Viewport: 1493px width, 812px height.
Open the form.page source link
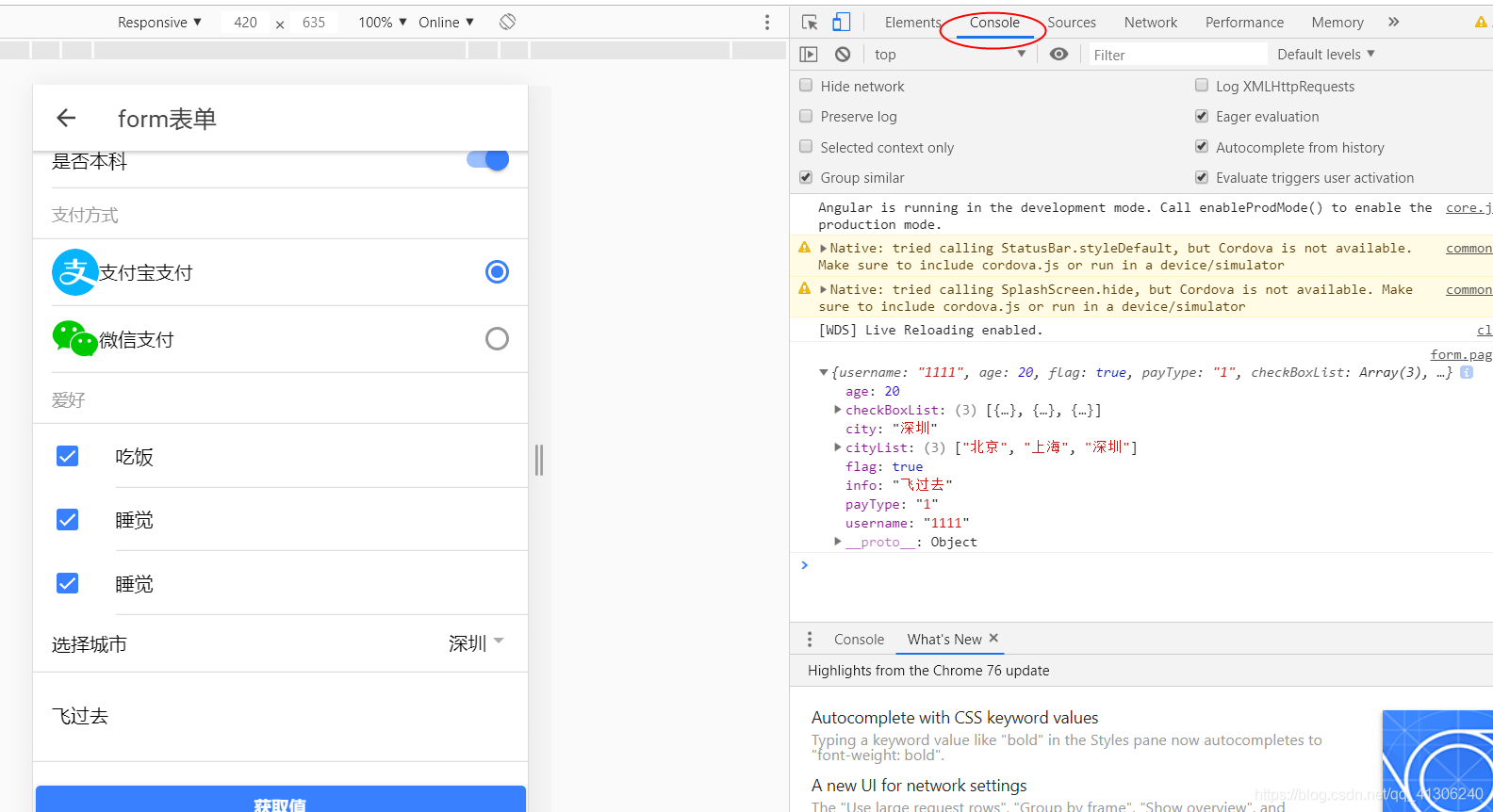[x=1461, y=354]
